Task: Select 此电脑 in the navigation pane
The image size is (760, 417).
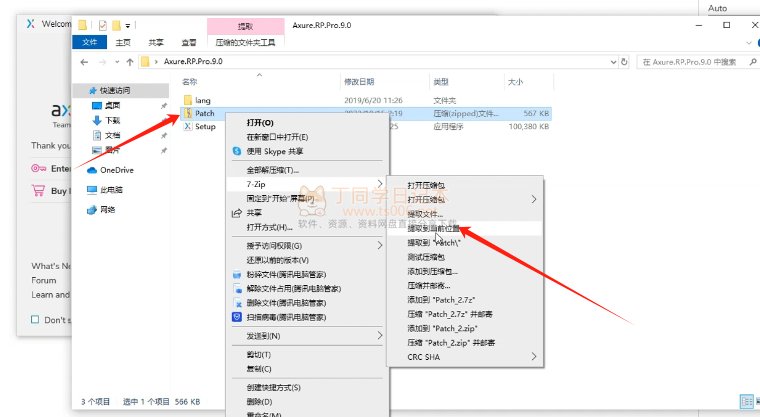Action: point(111,190)
